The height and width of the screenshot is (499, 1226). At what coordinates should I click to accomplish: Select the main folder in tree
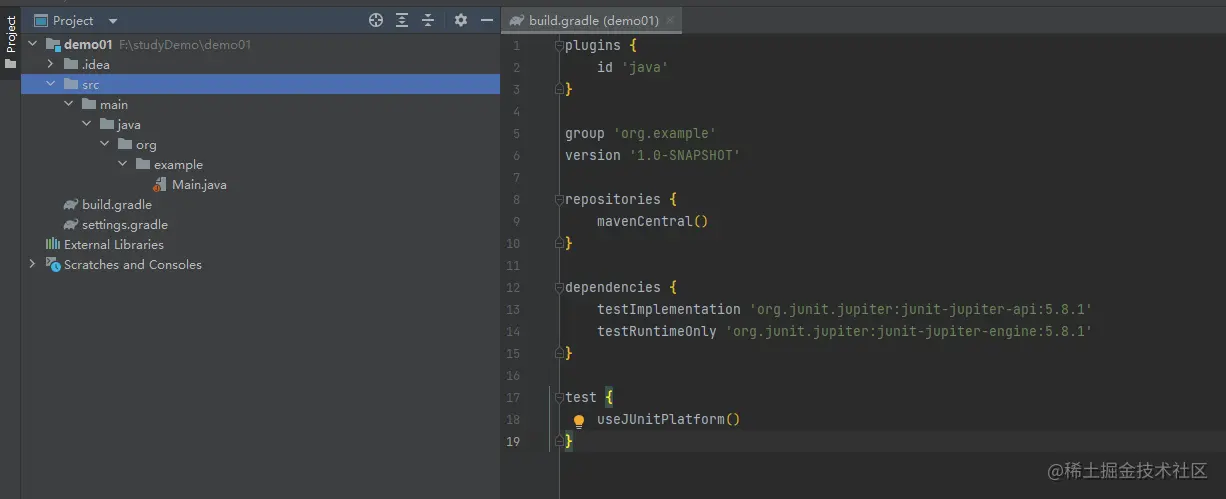coord(114,105)
